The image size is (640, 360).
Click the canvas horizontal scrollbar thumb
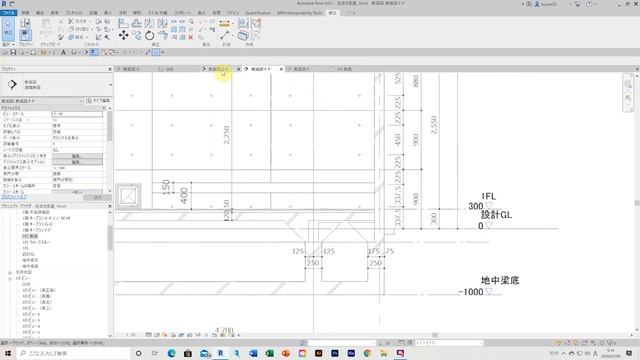point(435,335)
